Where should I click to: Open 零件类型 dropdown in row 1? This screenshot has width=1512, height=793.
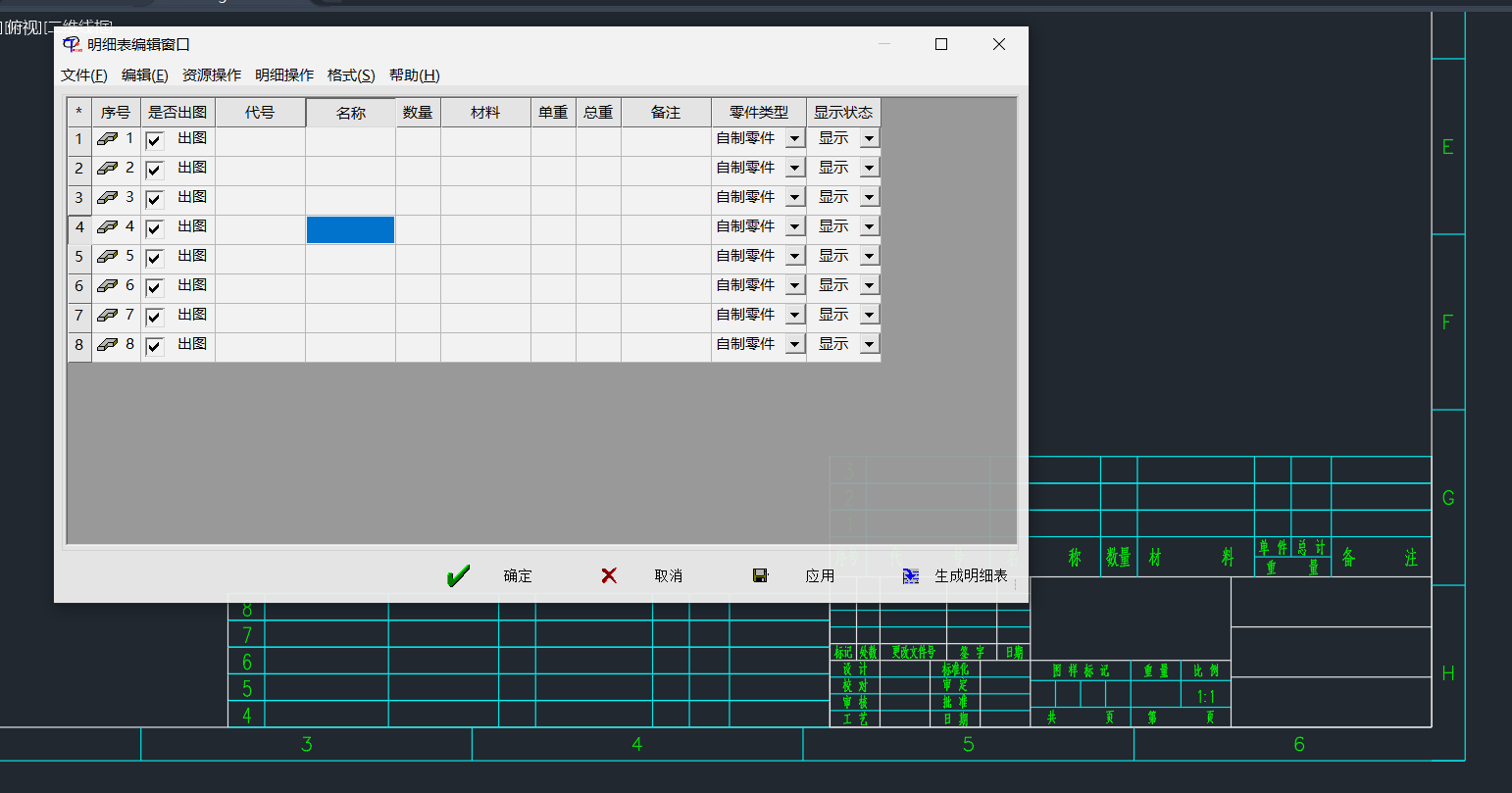pos(794,139)
